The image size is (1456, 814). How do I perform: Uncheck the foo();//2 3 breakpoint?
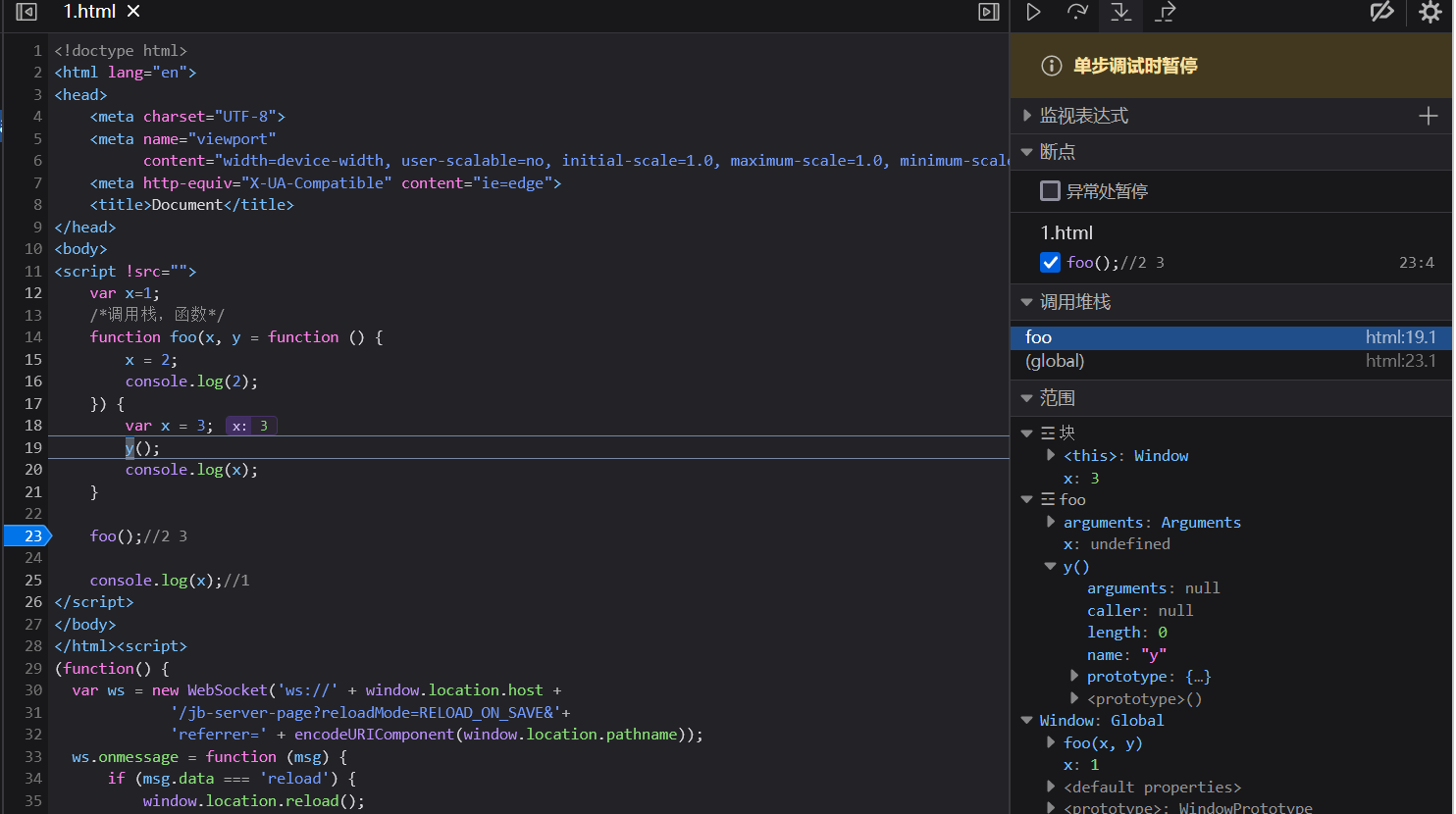(x=1050, y=262)
